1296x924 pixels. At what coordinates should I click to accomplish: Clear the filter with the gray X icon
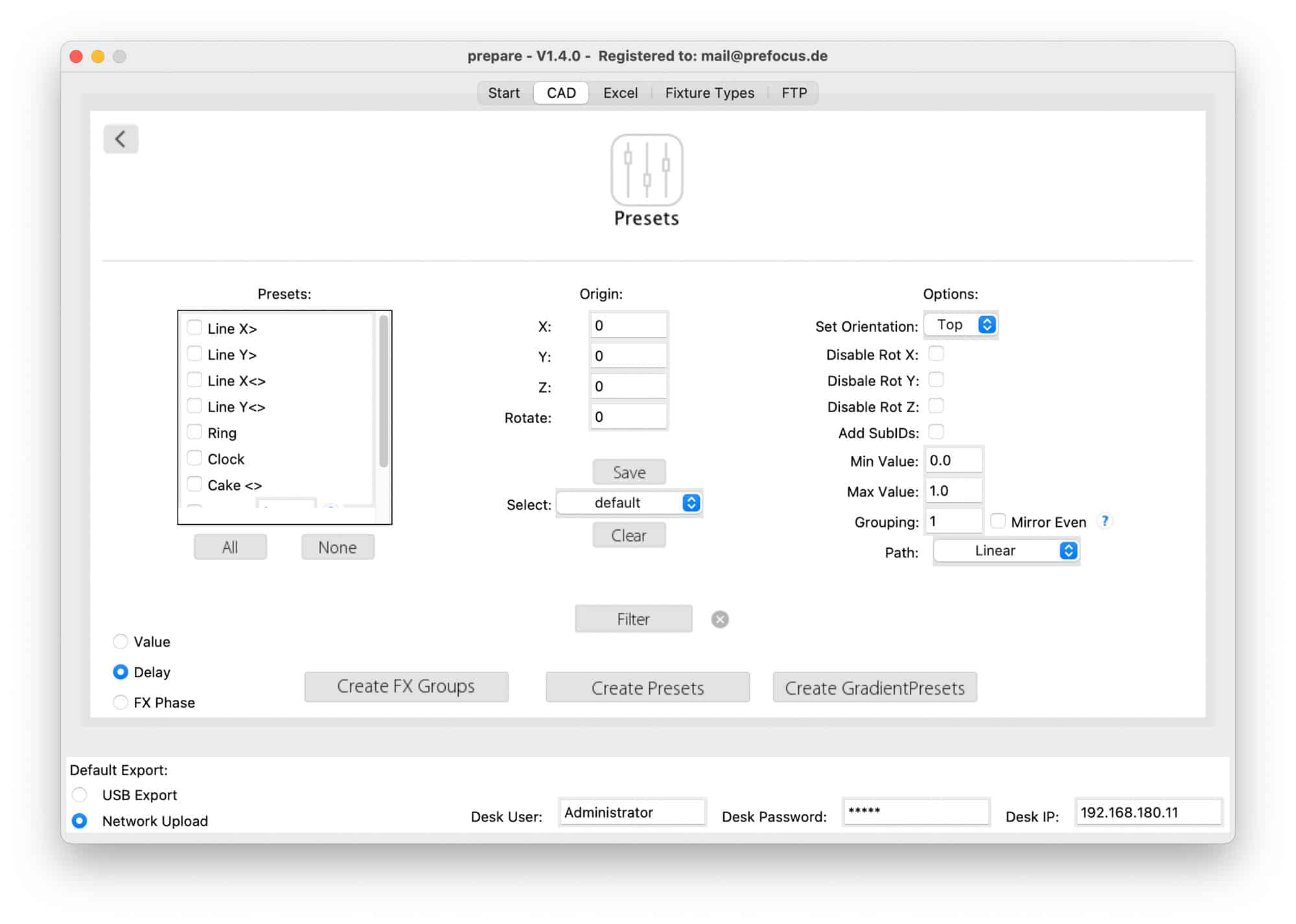click(x=719, y=619)
